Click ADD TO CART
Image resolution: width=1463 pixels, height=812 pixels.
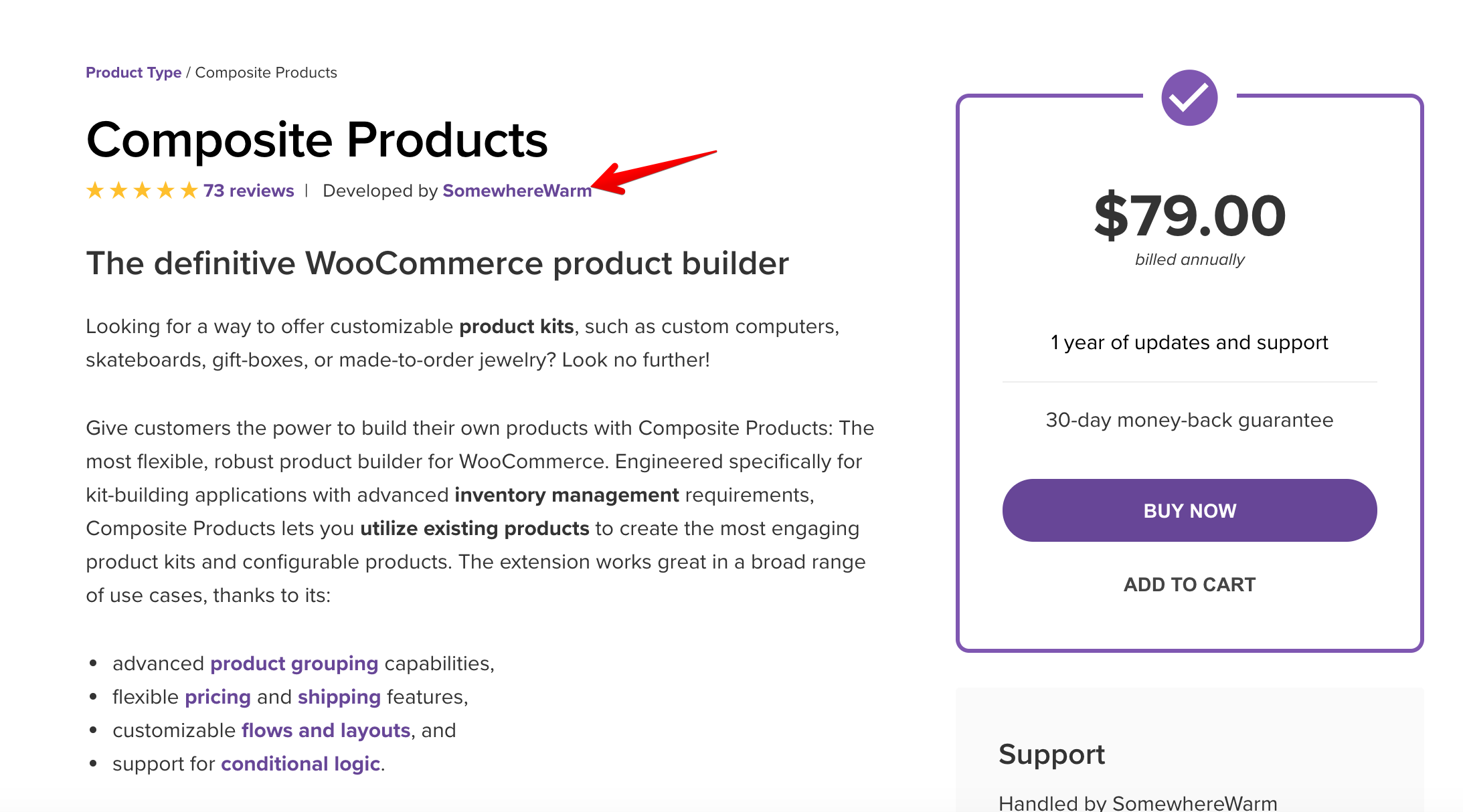point(1189,585)
